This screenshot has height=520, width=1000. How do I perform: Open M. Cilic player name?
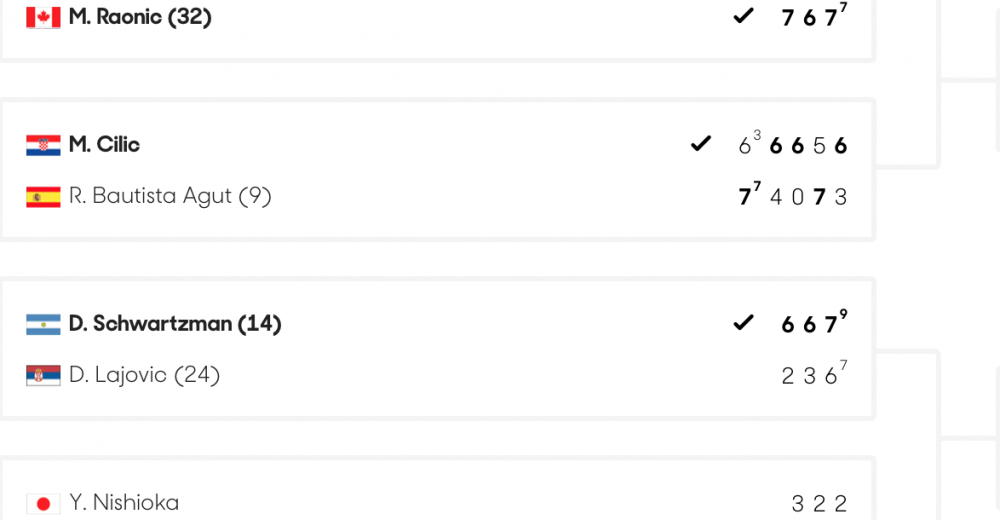pos(104,145)
